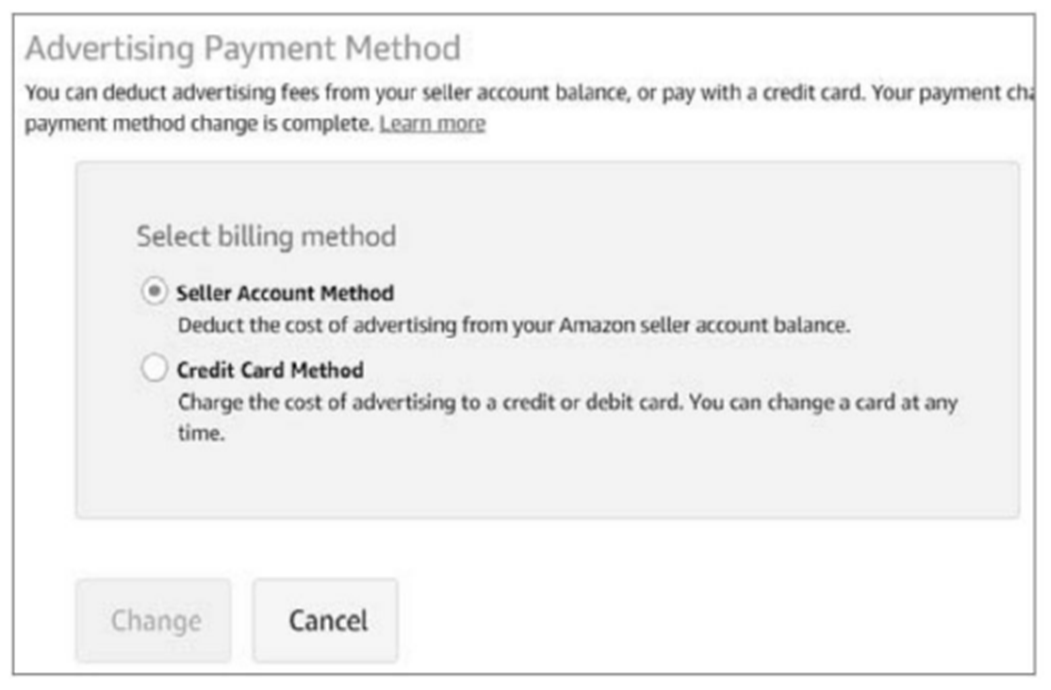Click the word "time." ending the card description
Image resolution: width=1051 pixels, height=690 pixels.
tap(199, 436)
